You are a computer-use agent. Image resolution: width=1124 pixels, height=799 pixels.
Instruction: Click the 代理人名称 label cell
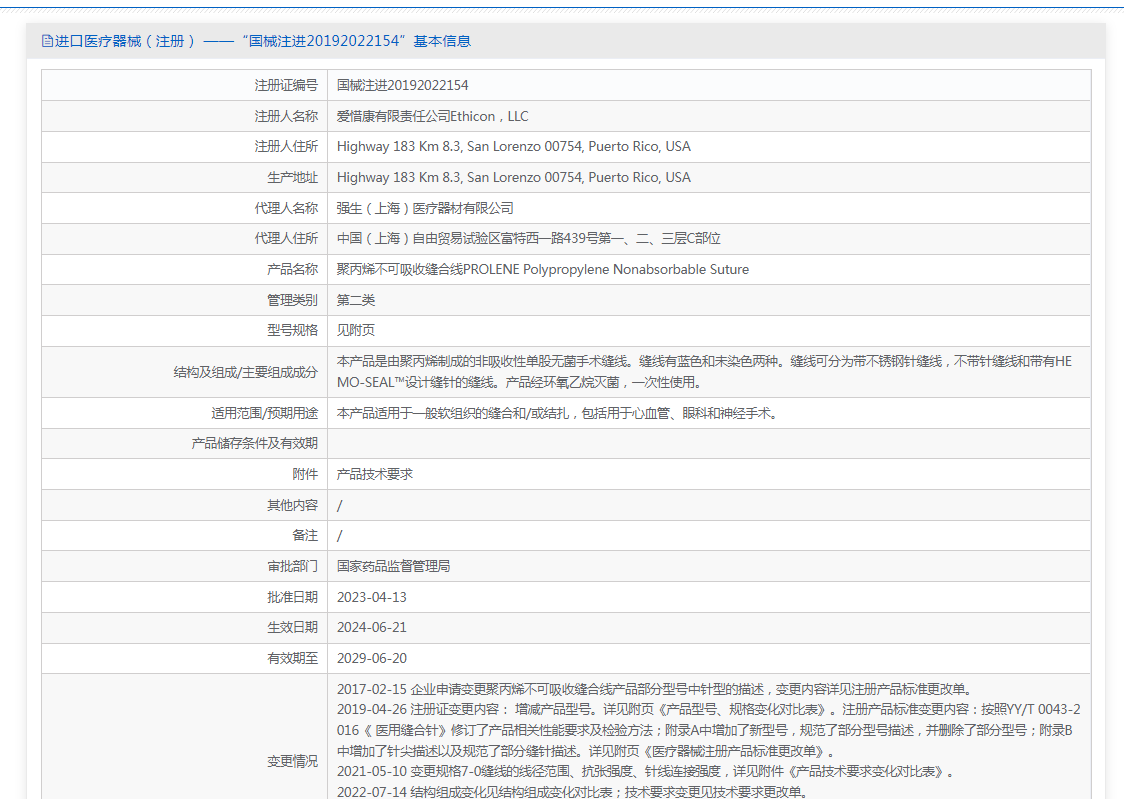pyautogui.click(x=185, y=209)
